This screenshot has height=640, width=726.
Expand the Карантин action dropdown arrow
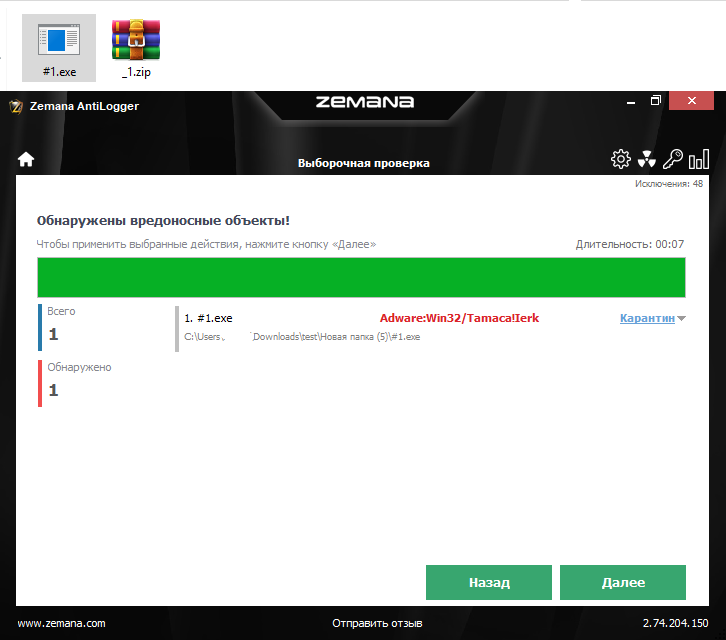[681, 319]
